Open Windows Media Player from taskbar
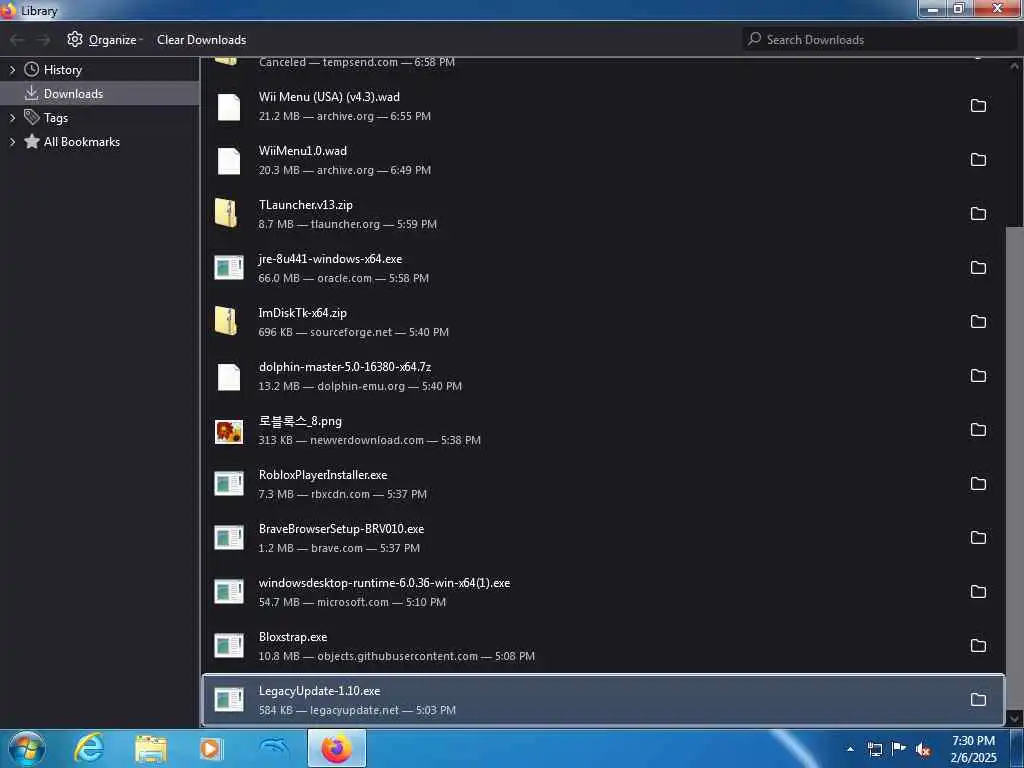The height and width of the screenshot is (768, 1024). [x=211, y=748]
